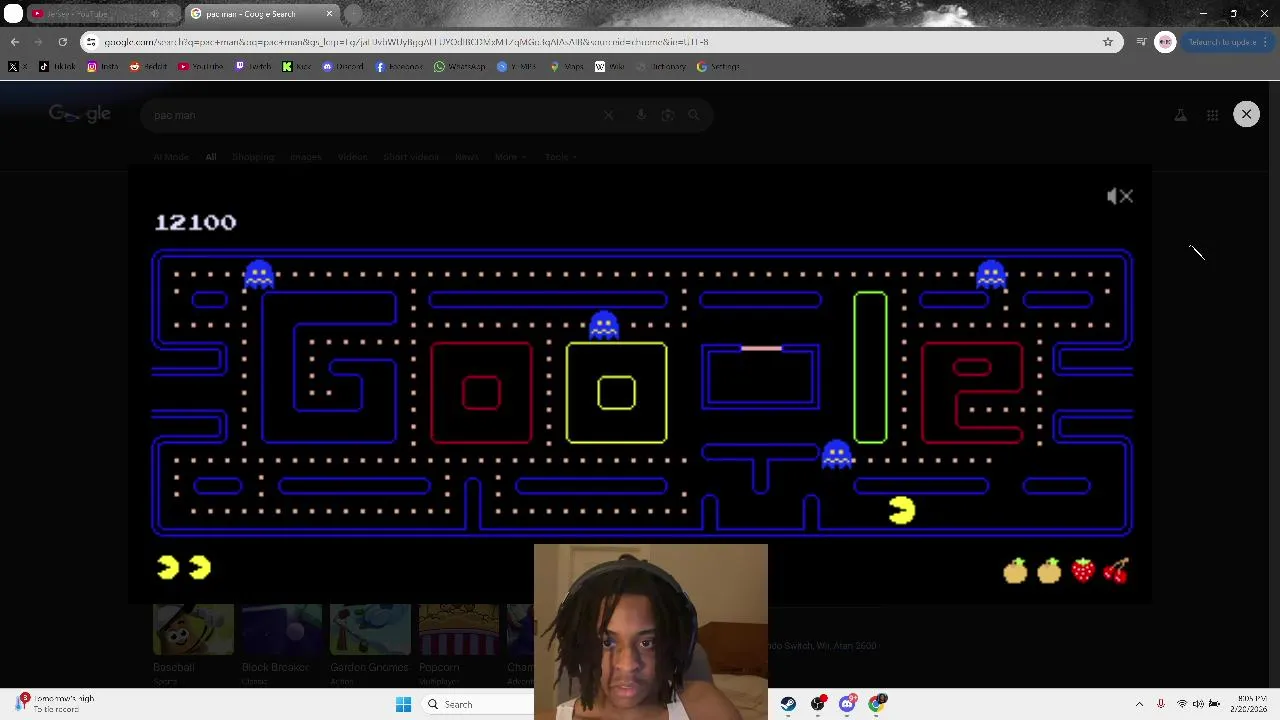Viewport: 1280px width, 720px height.
Task: Click the 12100 score display
Action: (x=196, y=222)
